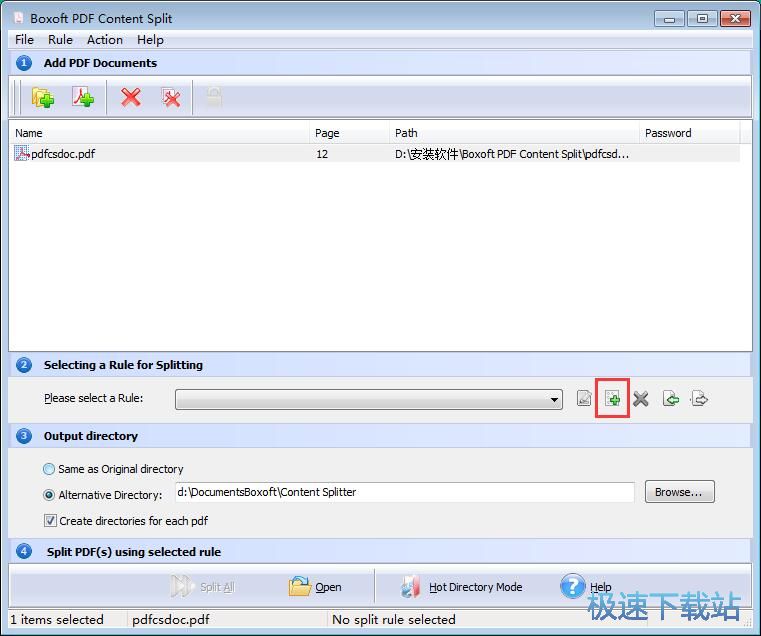Maximize the Boxoft PDF Content Split window
Screen dimensions: 761x636
point(702,19)
